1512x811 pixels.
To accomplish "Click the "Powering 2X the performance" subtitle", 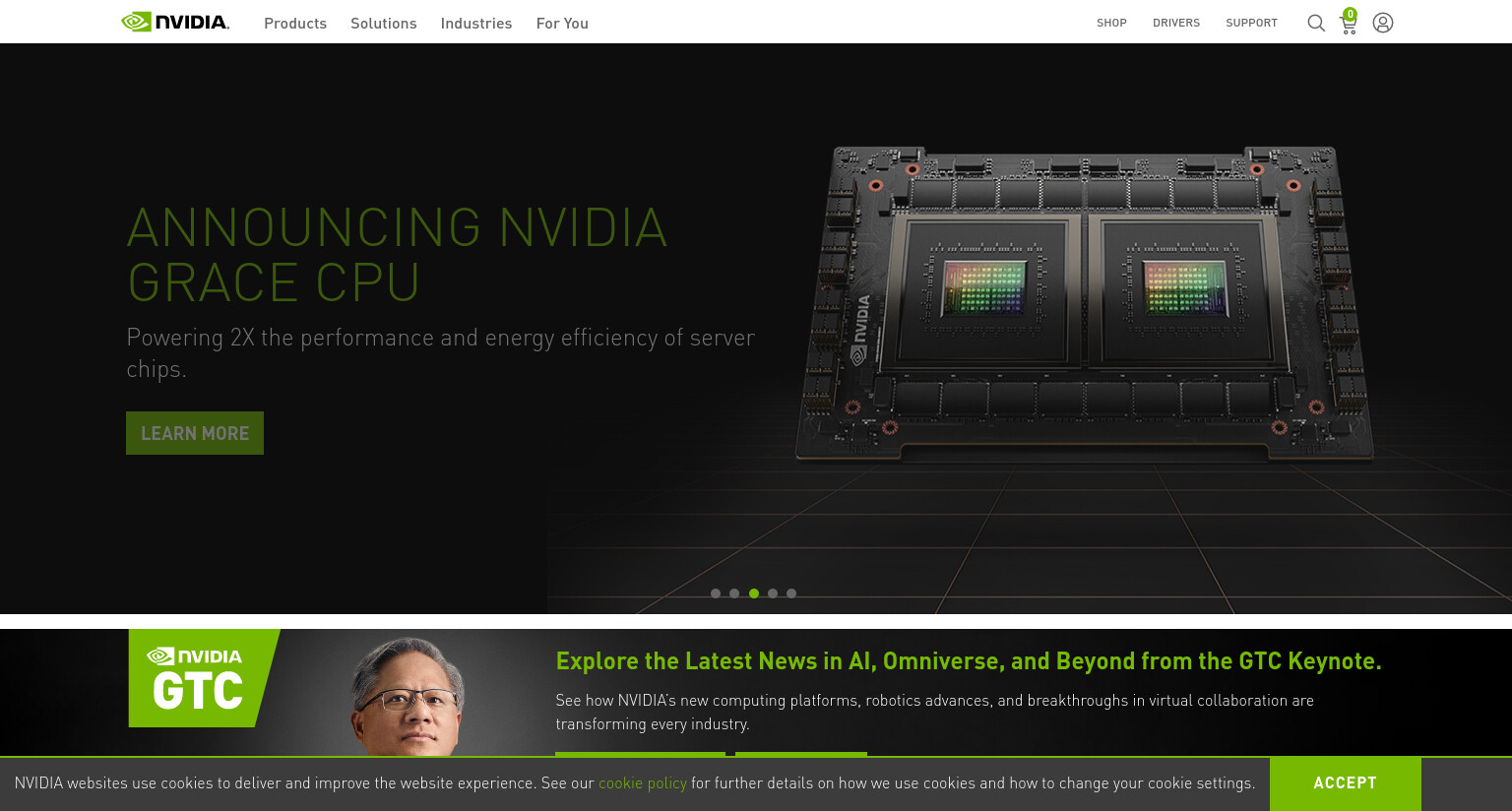I will tap(440, 352).
